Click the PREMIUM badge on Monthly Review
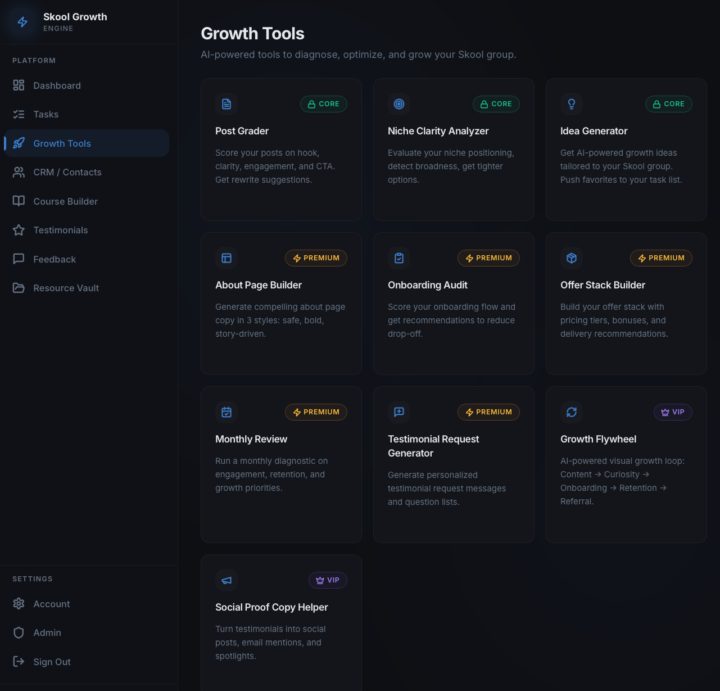The image size is (720, 691). point(316,412)
